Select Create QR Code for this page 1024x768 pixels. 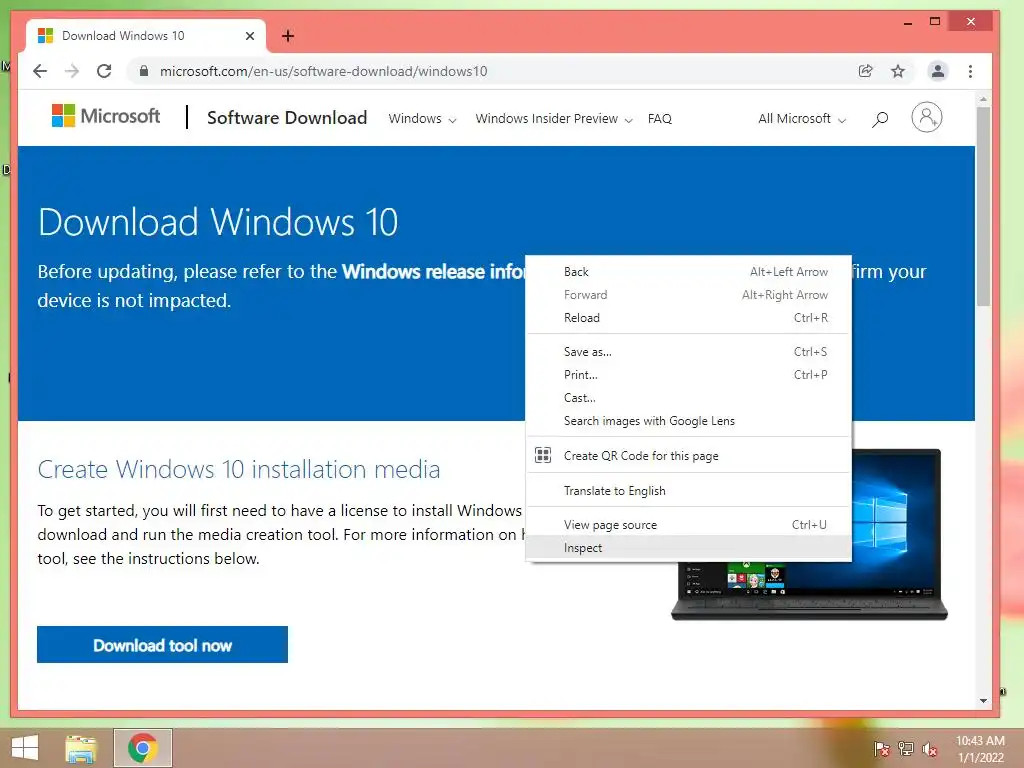click(688, 456)
